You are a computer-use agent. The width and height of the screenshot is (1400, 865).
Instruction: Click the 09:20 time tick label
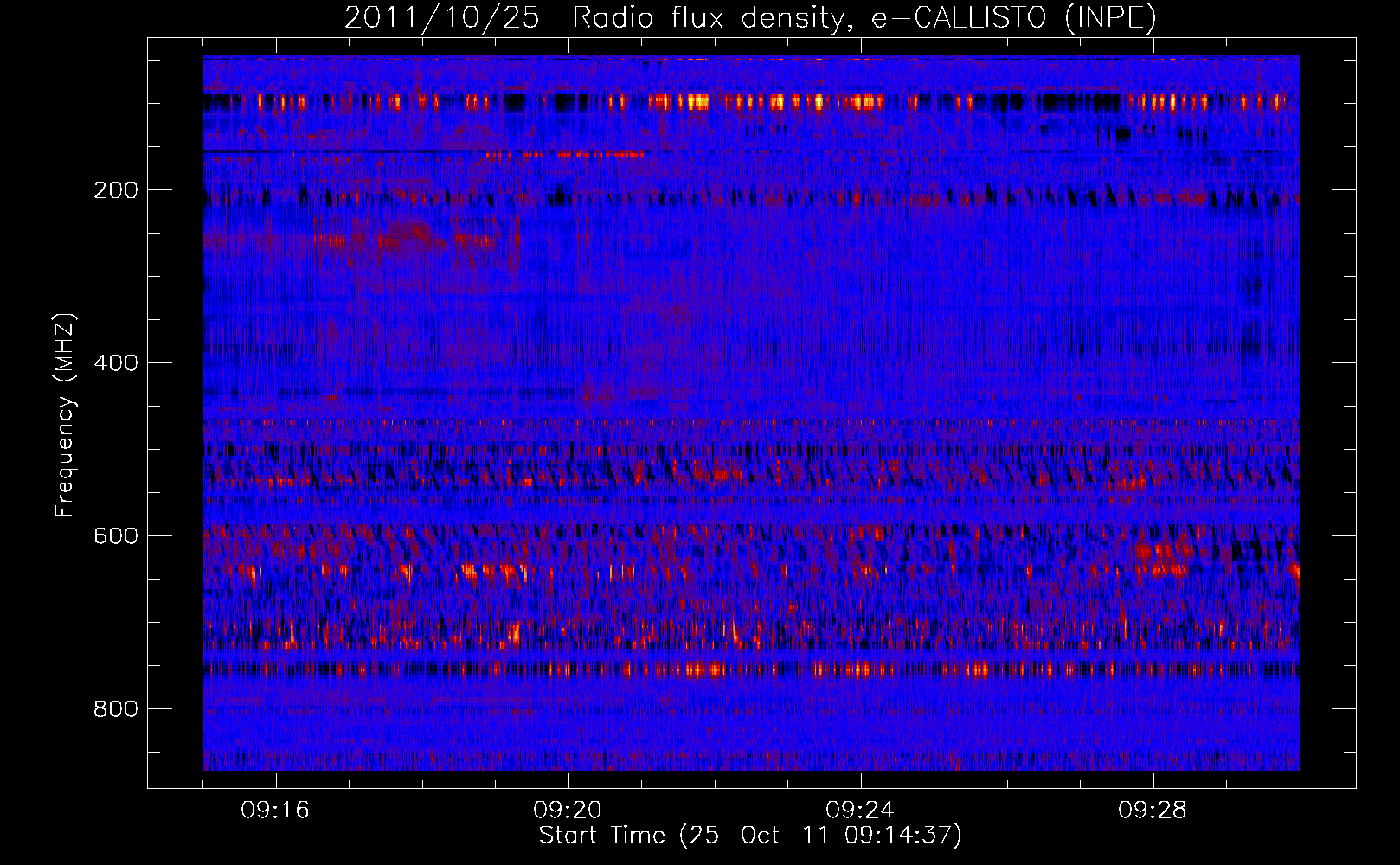(x=568, y=811)
